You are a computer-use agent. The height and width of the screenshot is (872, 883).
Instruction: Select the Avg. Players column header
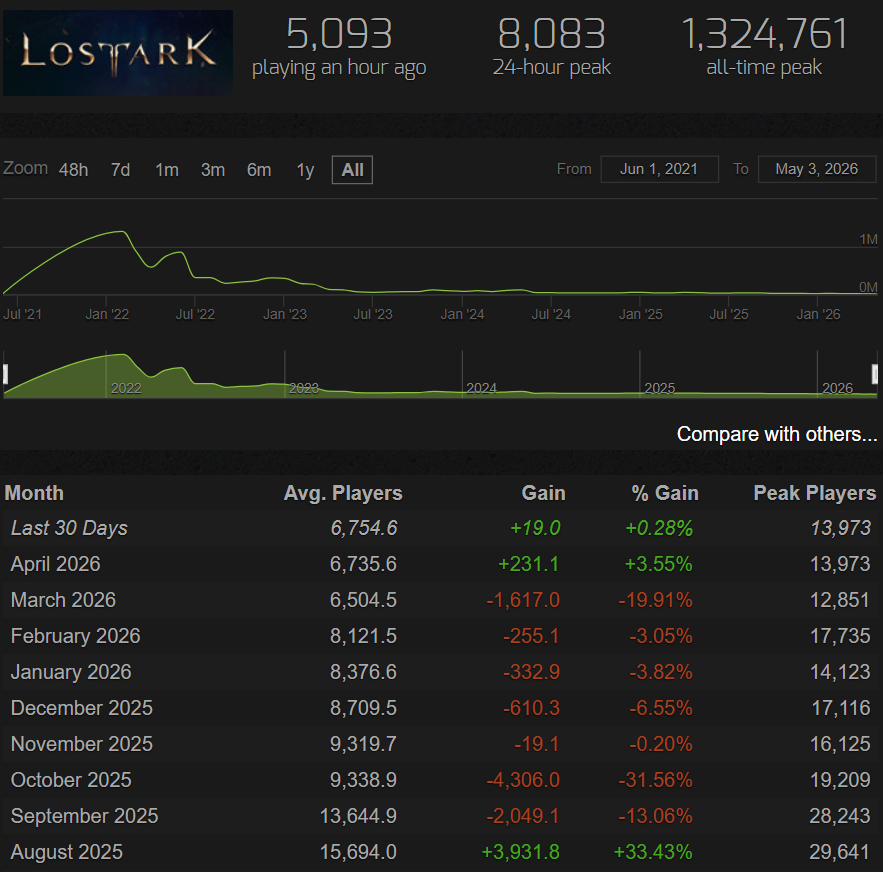coord(343,493)
